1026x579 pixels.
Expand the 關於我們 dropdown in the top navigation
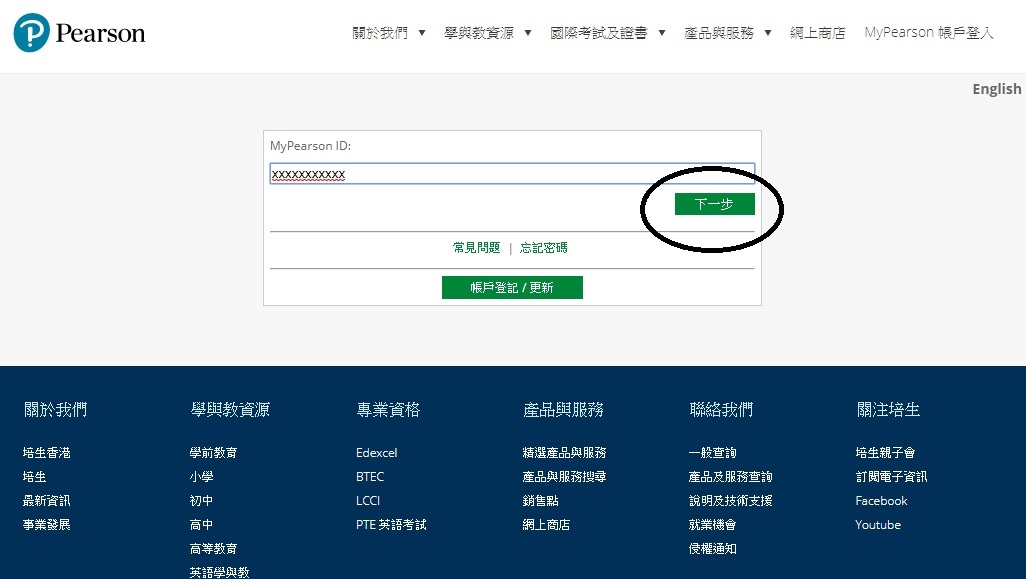[389, 33]
